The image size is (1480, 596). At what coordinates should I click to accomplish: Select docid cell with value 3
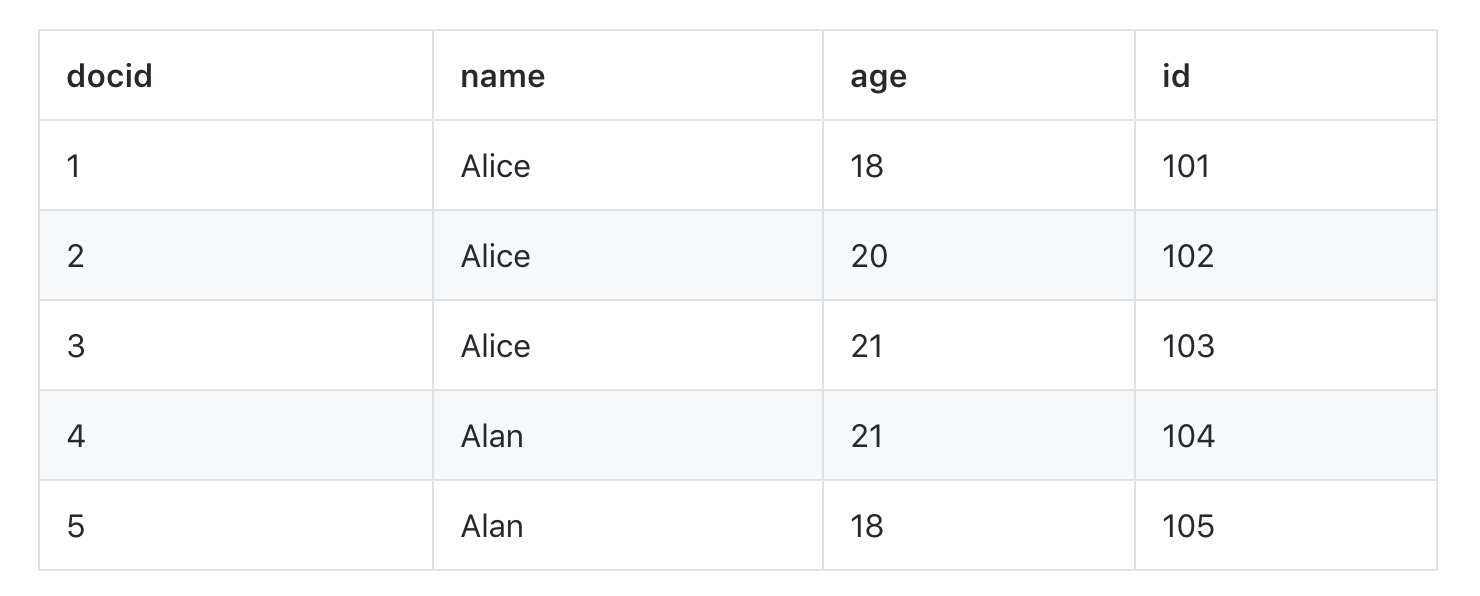click(x=75, y=346)
